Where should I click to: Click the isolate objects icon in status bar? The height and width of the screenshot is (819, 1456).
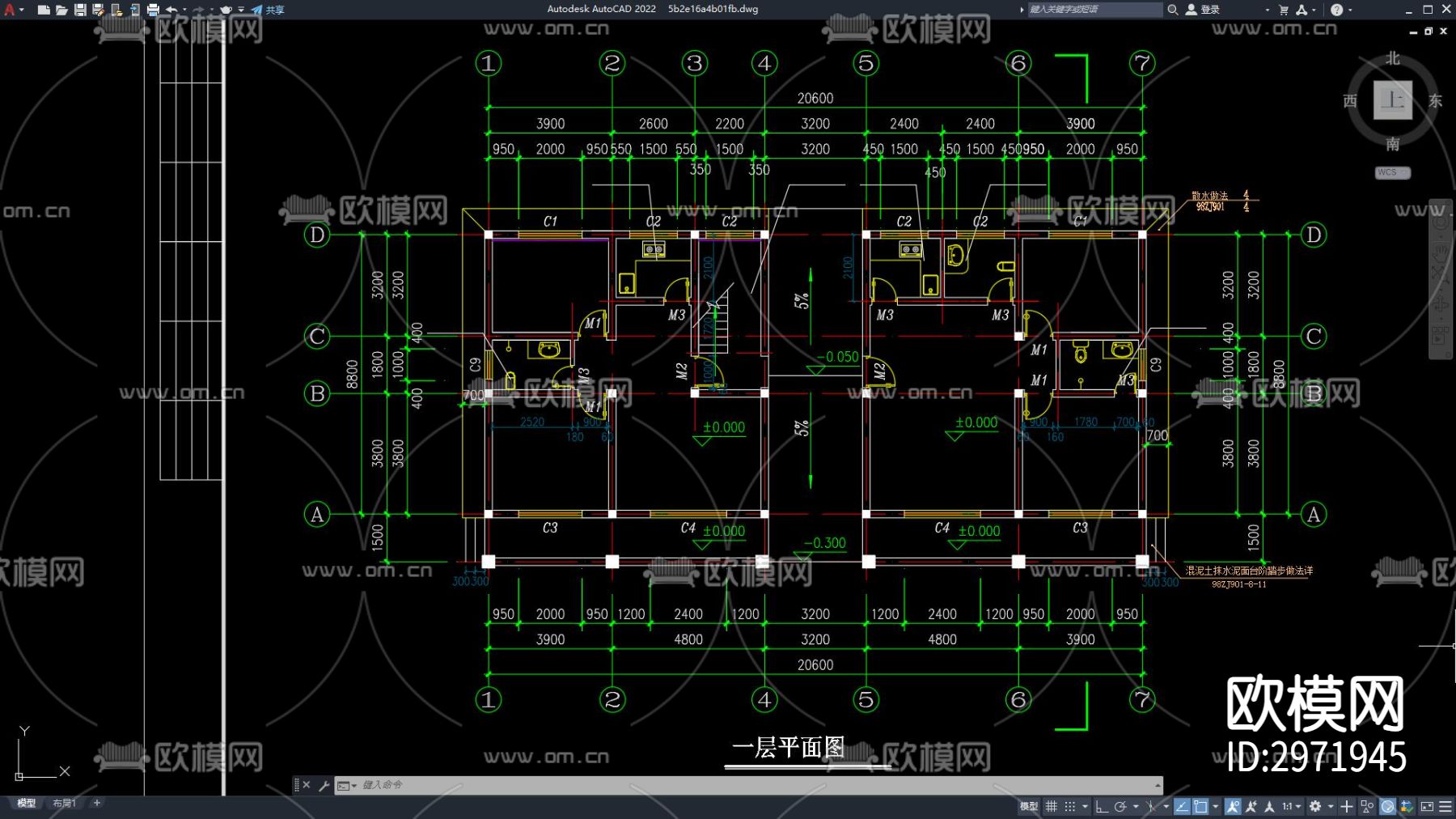tap(1365, 806)
